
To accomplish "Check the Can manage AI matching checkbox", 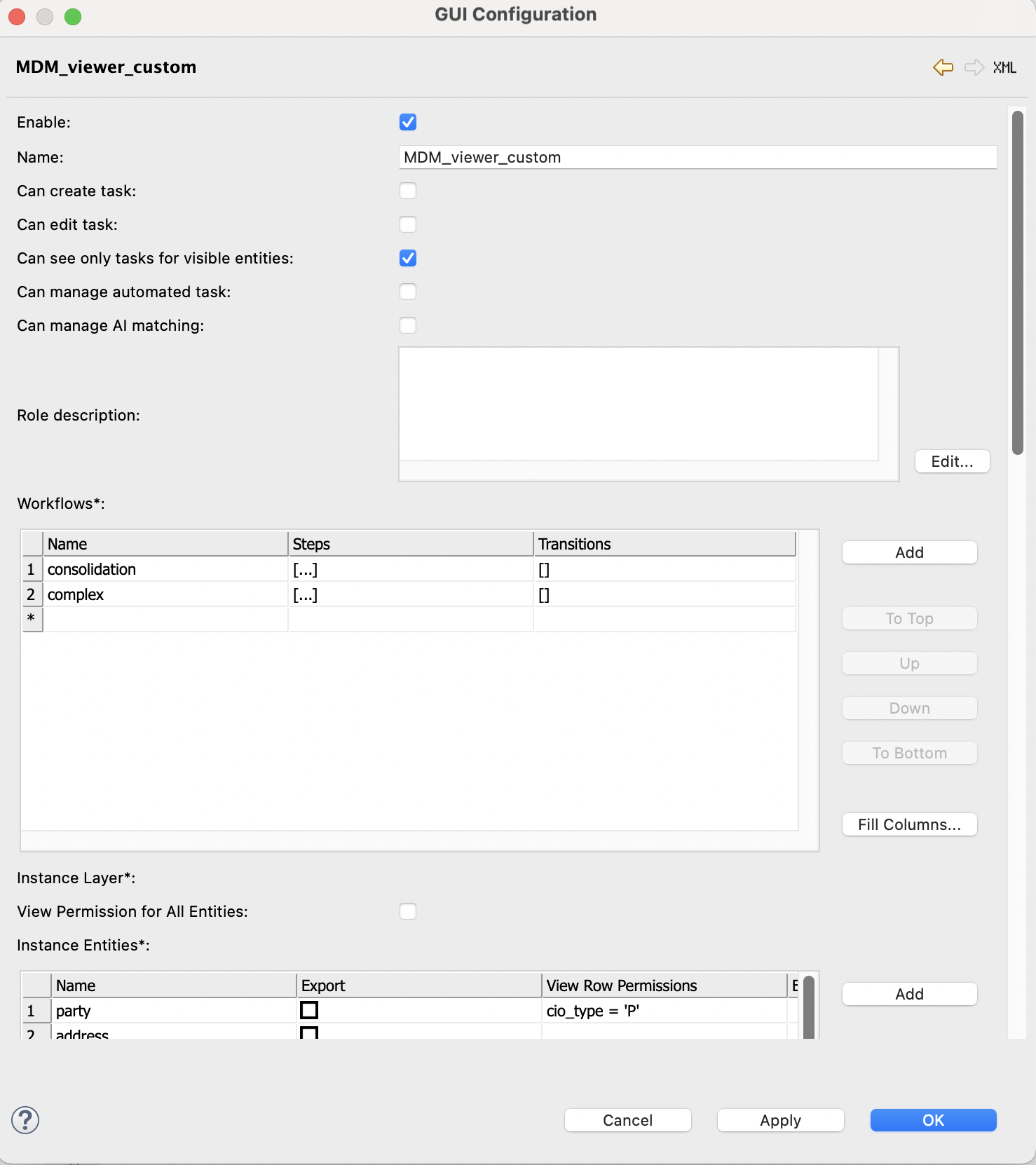I will point(408,325).
